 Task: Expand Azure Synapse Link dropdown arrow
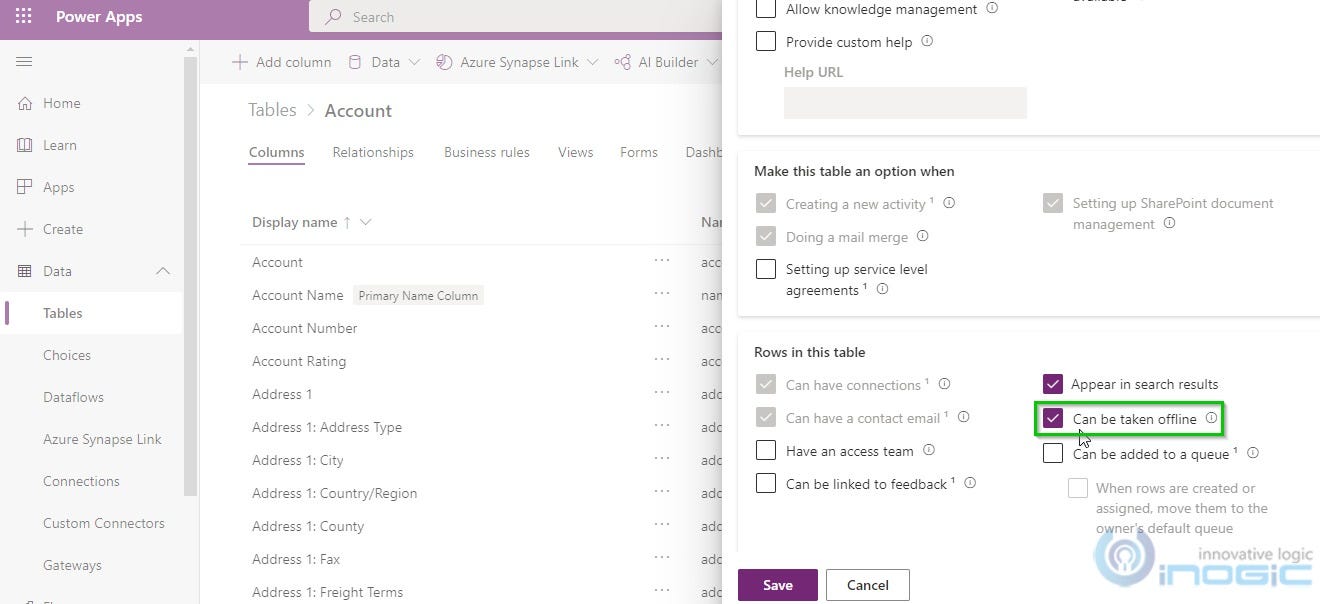tap(593, 62)
